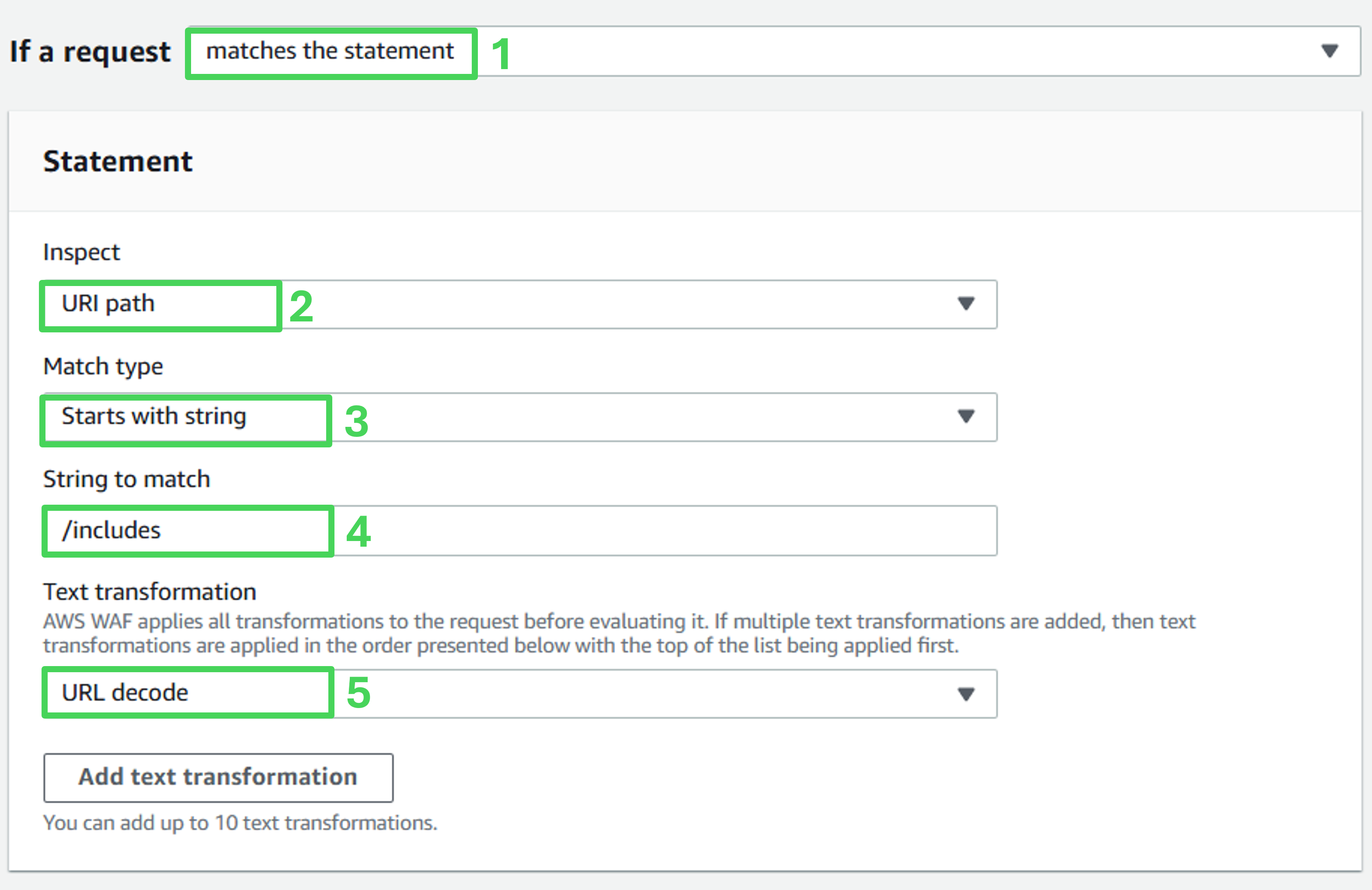Click the green annotation number 4
Screen dimensions: 1372x890
click(358, 531)
